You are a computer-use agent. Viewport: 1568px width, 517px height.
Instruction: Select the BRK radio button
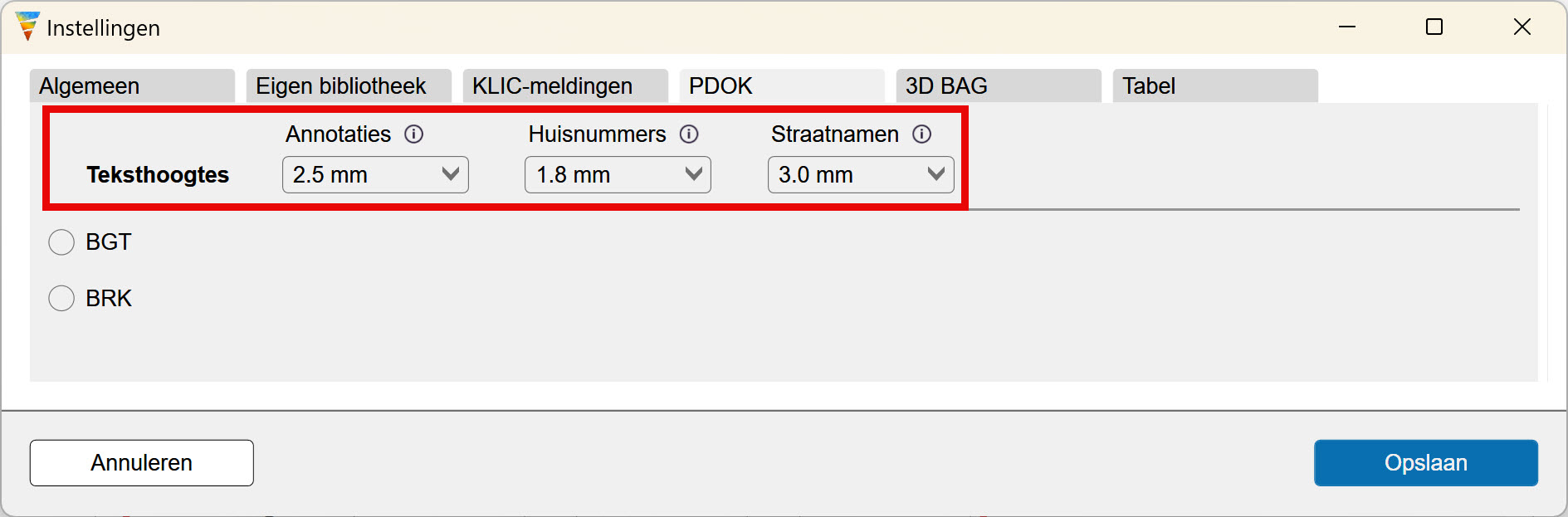(61, 299)
